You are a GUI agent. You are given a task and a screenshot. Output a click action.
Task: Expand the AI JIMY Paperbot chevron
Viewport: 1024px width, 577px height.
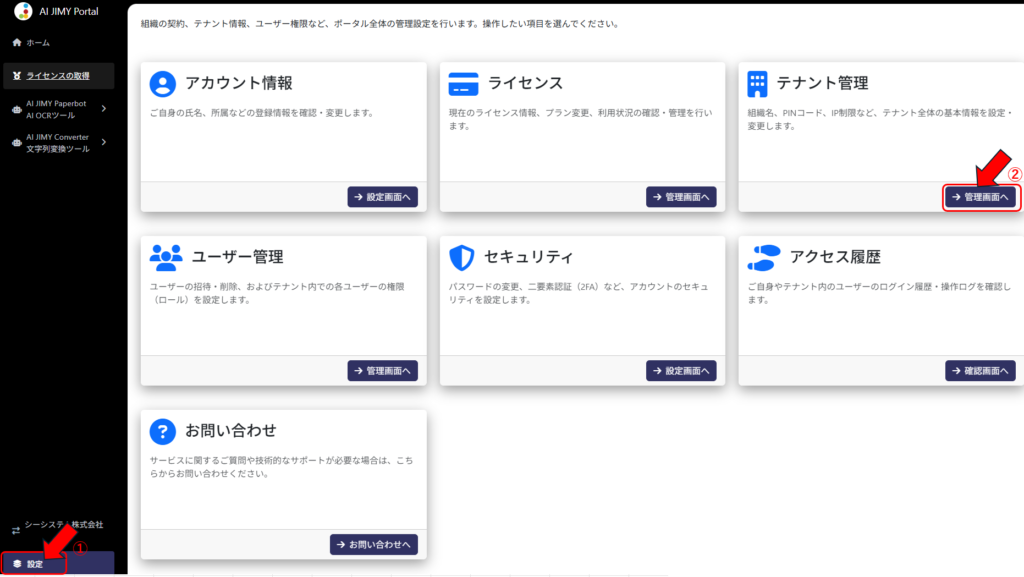[103, 108]
